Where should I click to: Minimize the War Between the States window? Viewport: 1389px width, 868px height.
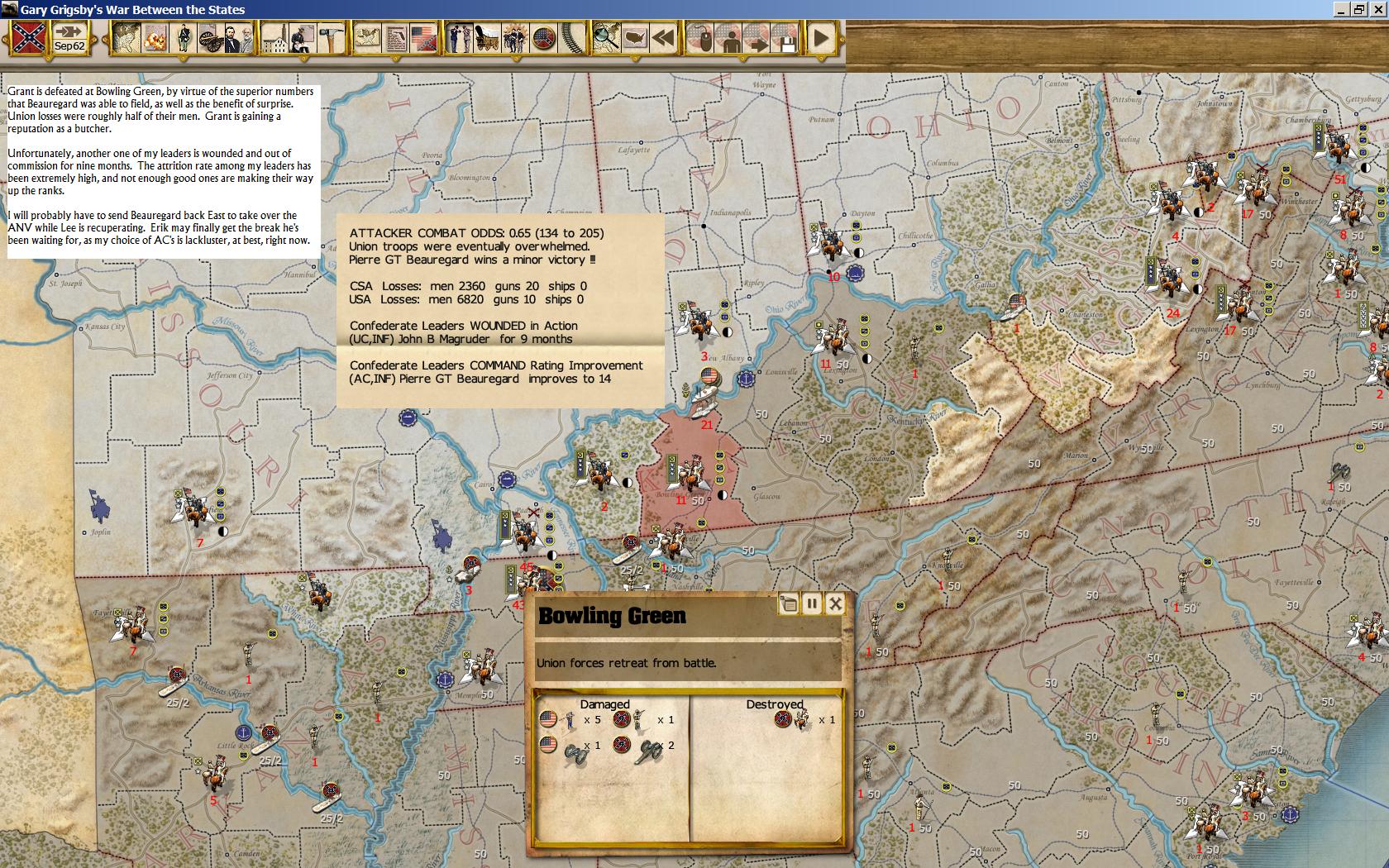point(1341,9)
